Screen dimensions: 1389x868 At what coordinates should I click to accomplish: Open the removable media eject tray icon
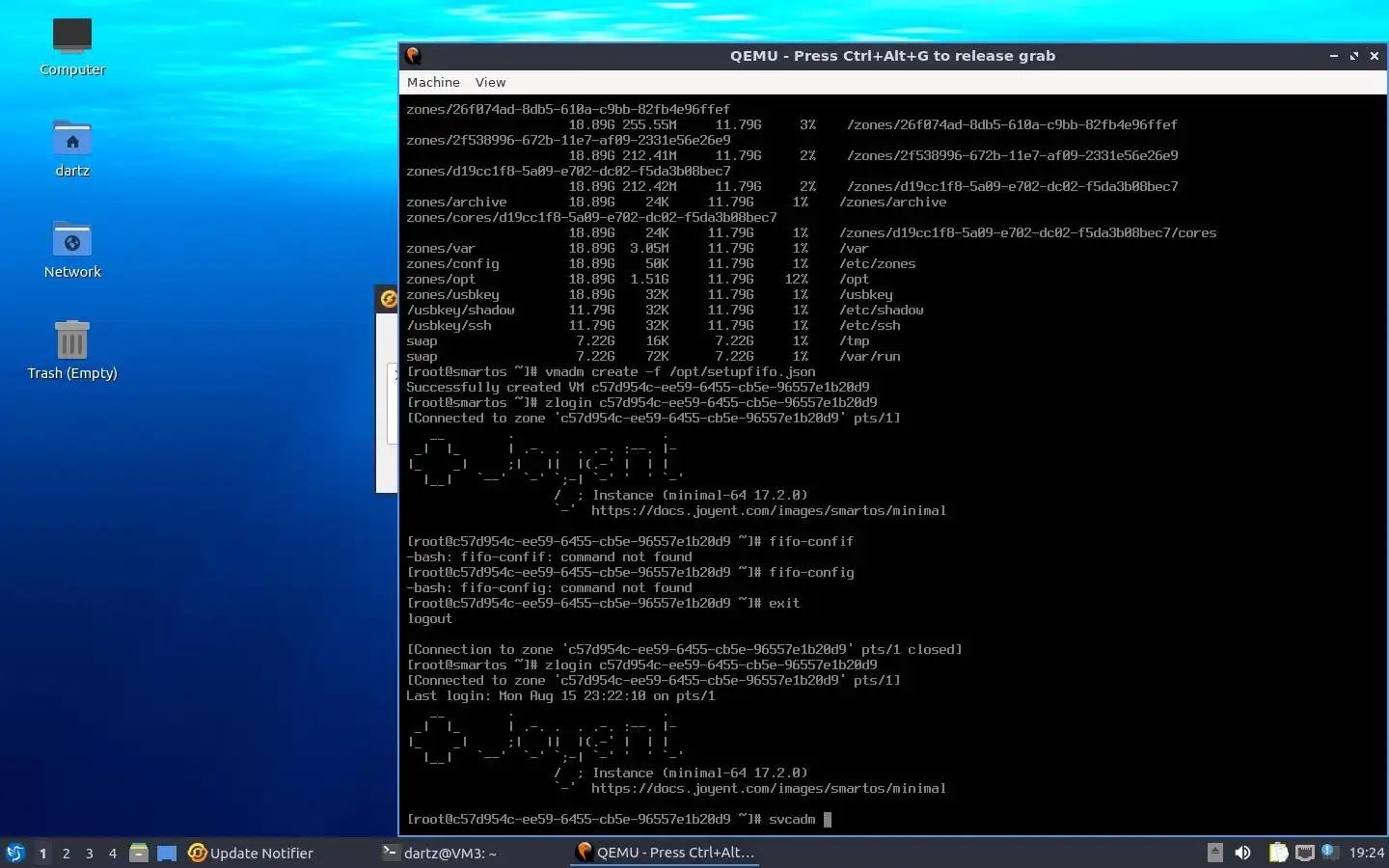[x=1215, y=853]
